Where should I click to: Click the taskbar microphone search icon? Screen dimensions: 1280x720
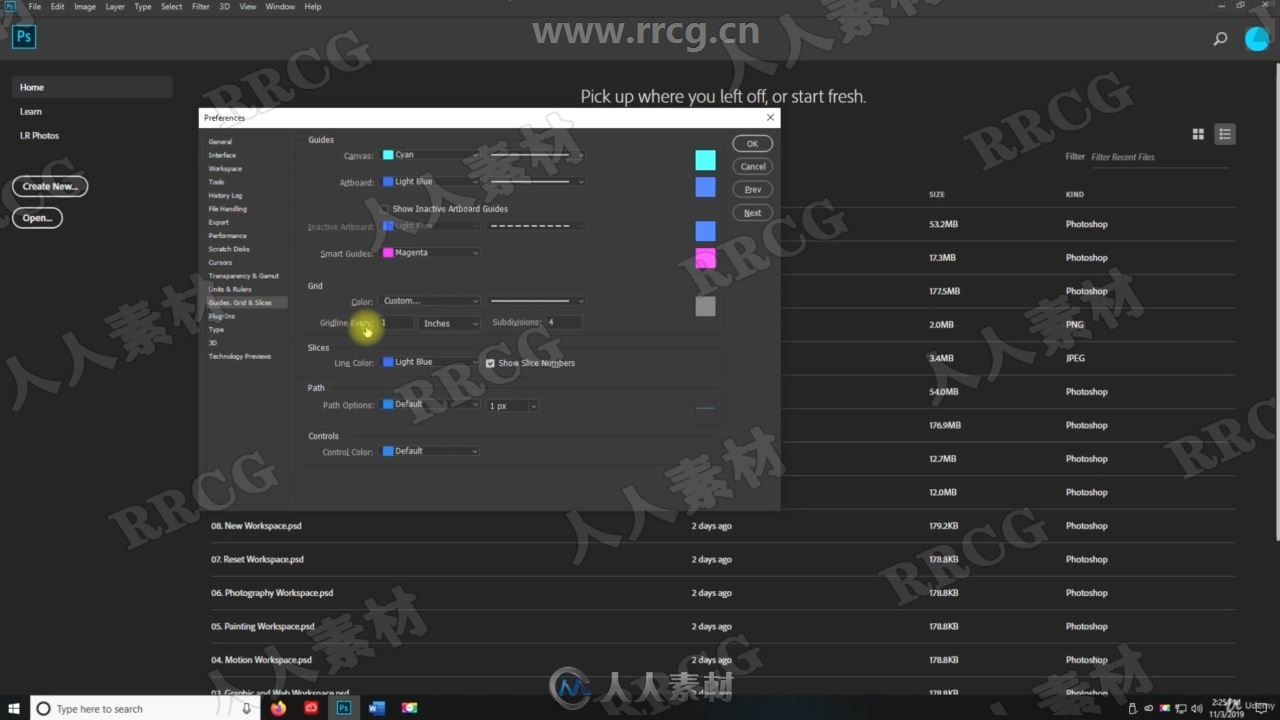[246, 708]
